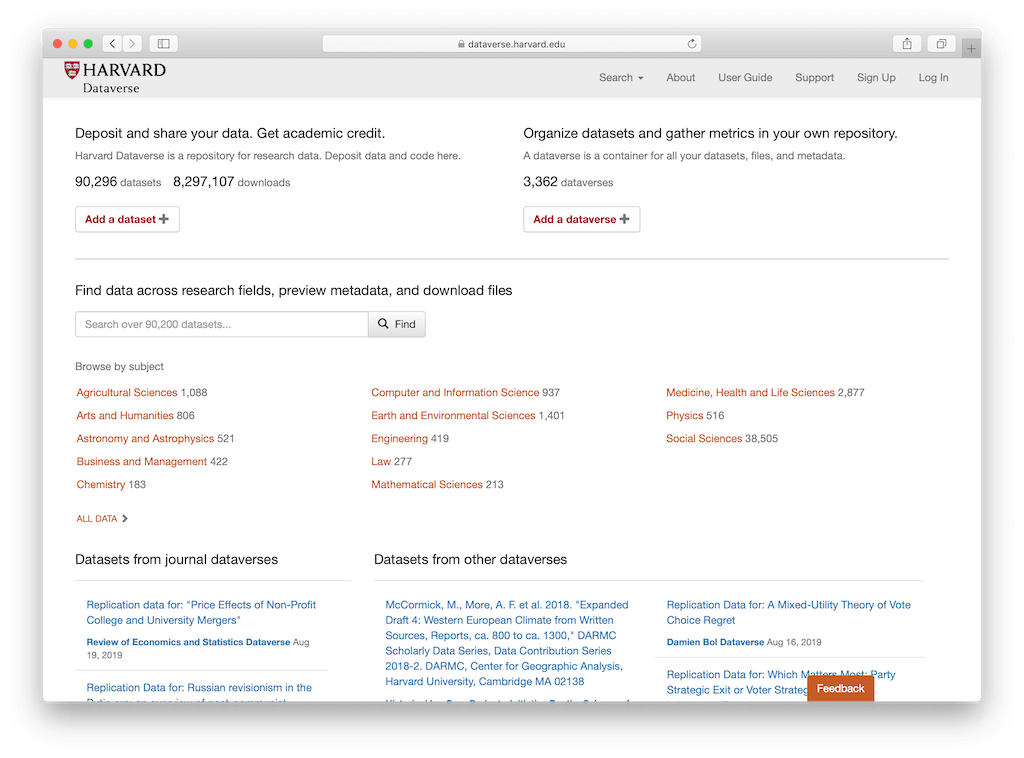Click Sign Up in navigation bar
This screenshot has height=758, width=1024.
point(876,78)
